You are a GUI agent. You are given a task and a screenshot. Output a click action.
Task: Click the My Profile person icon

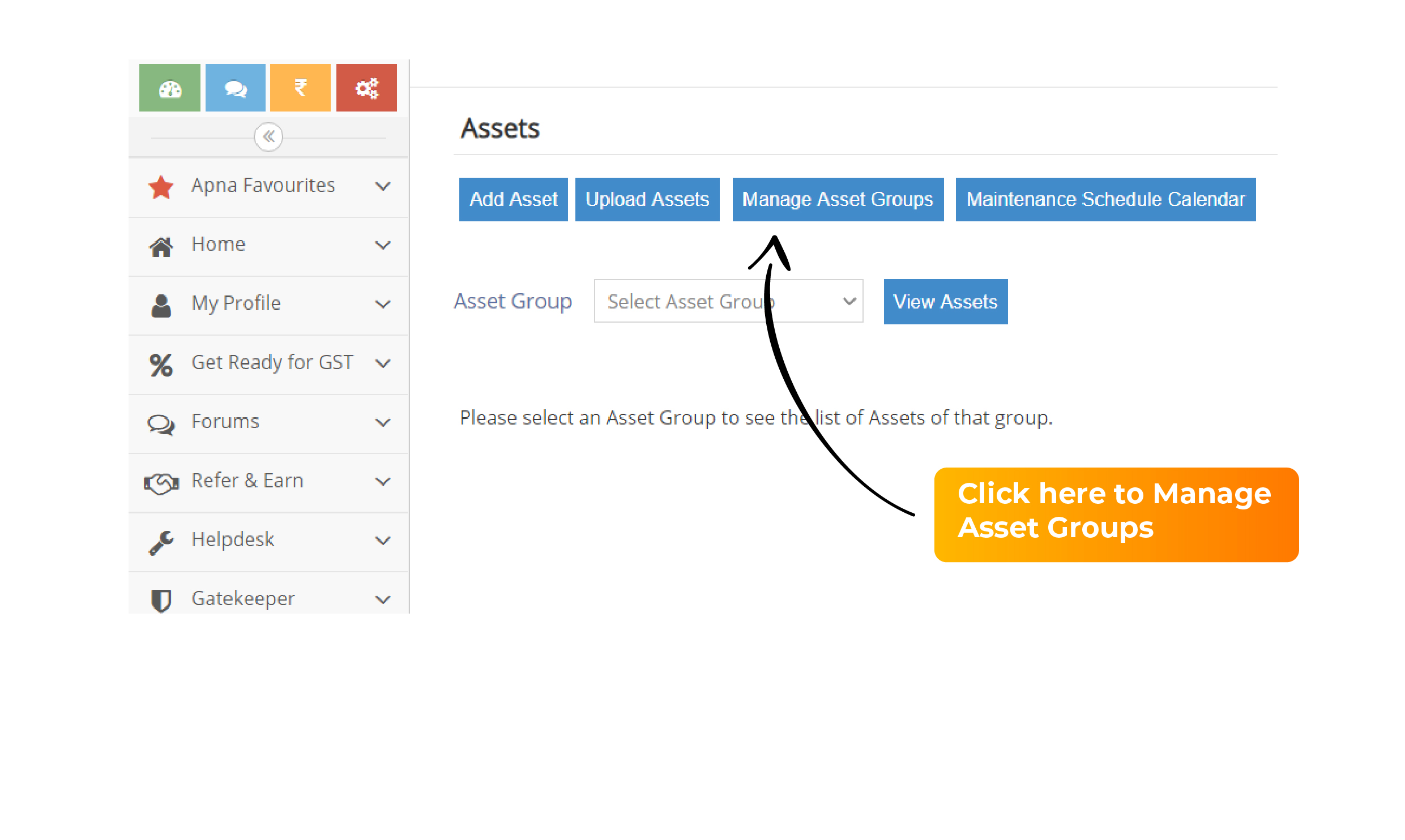161,306
